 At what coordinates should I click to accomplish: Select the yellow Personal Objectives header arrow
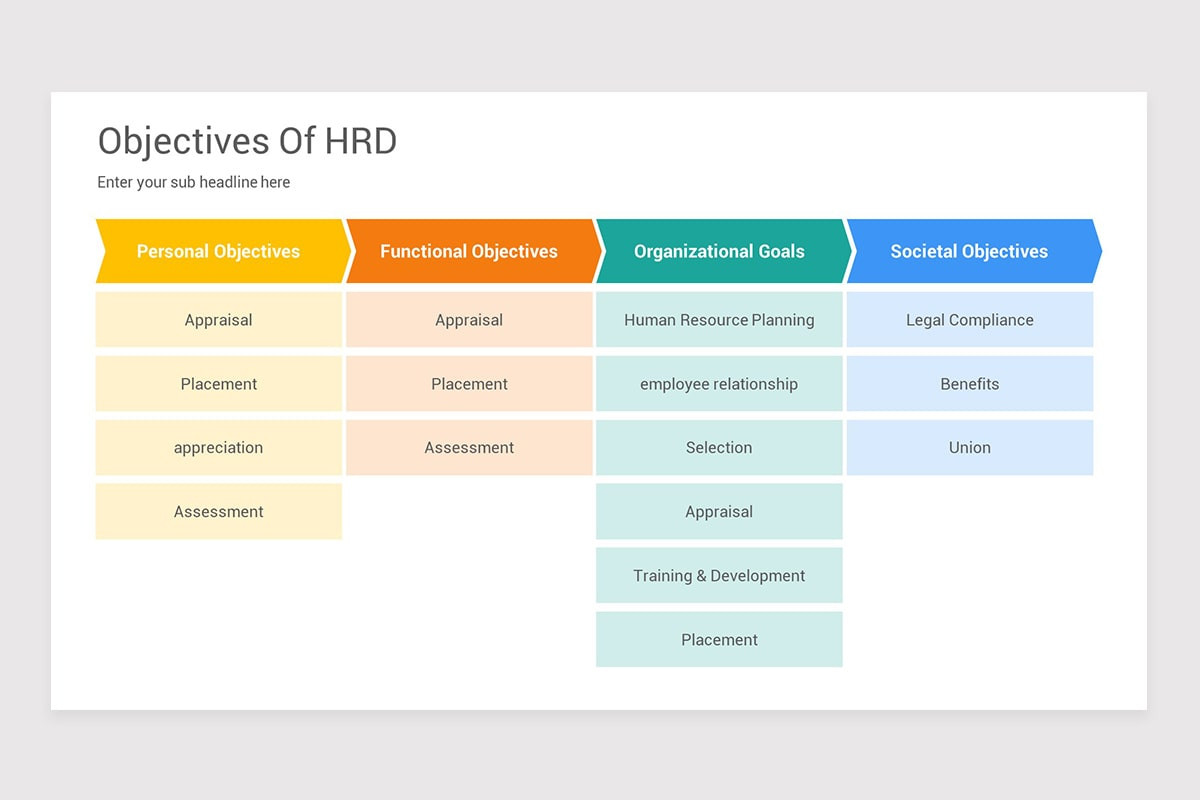point(224,251)
